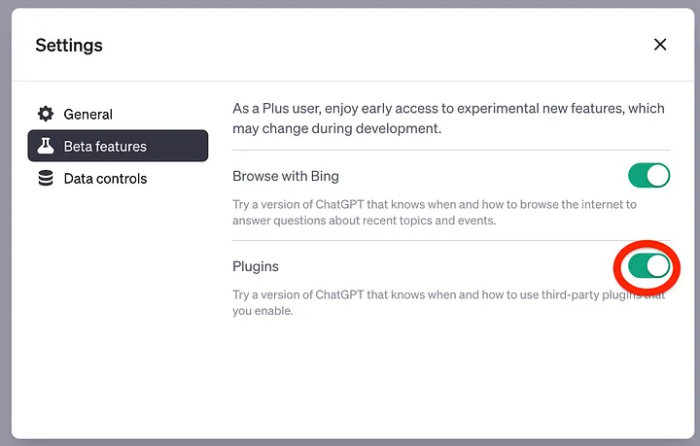Click the flask icon for Beta features

[45, 146]
